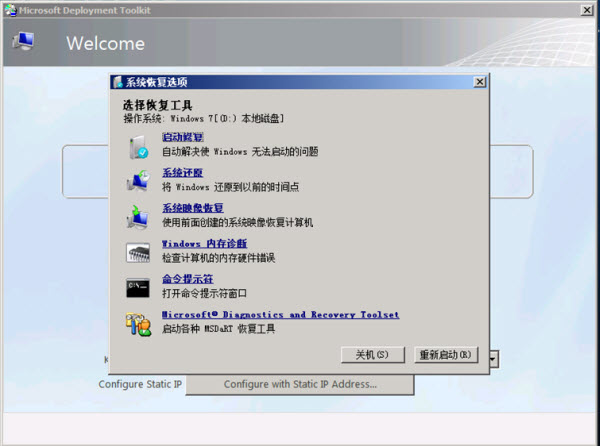
Task: Click Configure with Static IP Address button
Action: tap(300, 384)
